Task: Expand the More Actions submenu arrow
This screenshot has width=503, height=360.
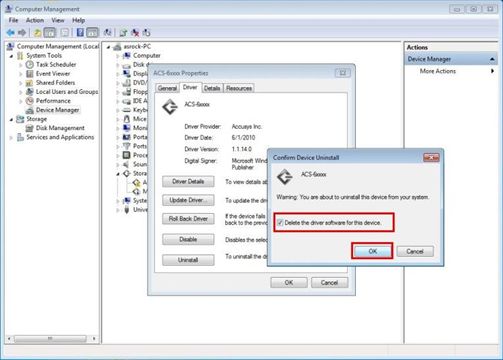Action: tap(492, 71)
